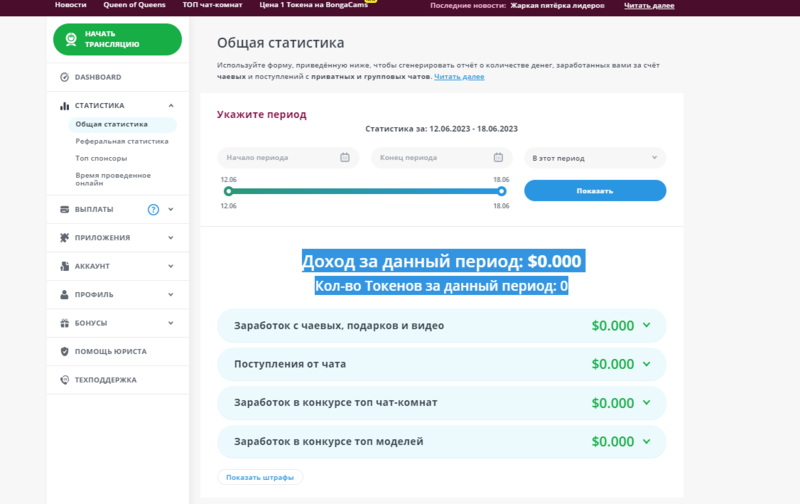The width and height of the screenshot is (800, 504).
Task: Click the right handle of period slider
Action: pyautogui.click(x=502, y=190)
